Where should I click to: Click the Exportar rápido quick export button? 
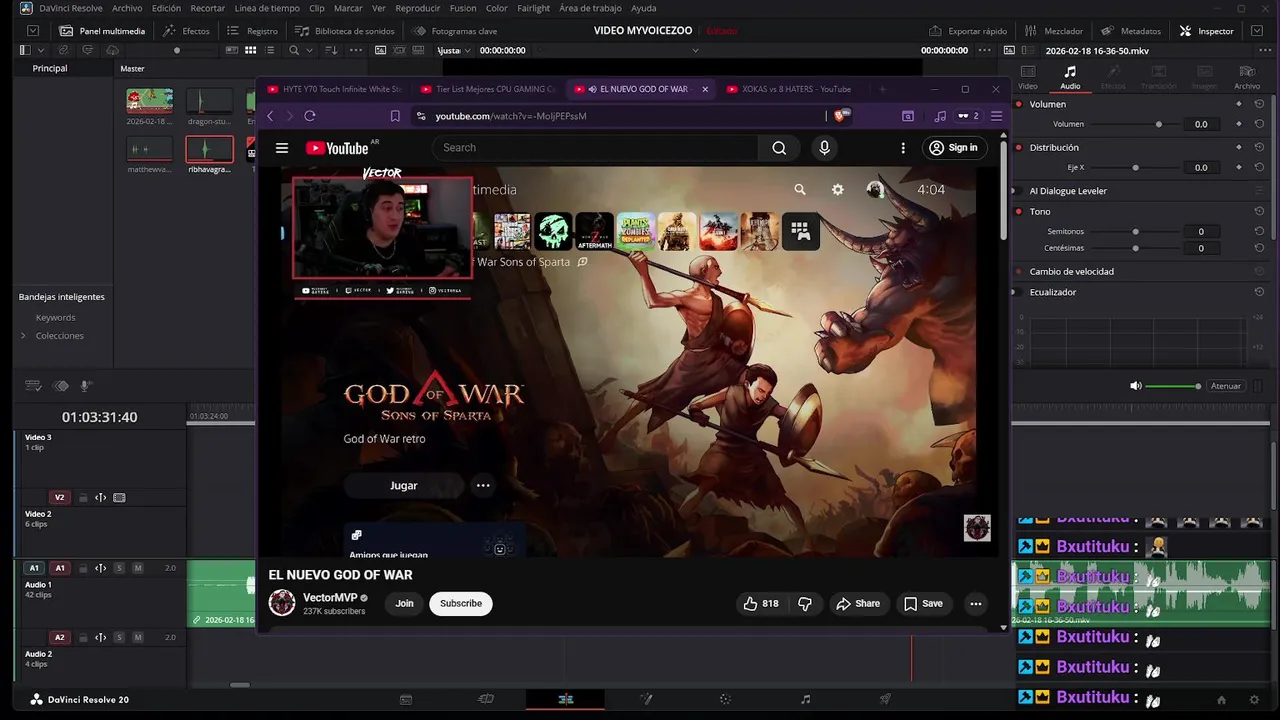tap(968, 31)
